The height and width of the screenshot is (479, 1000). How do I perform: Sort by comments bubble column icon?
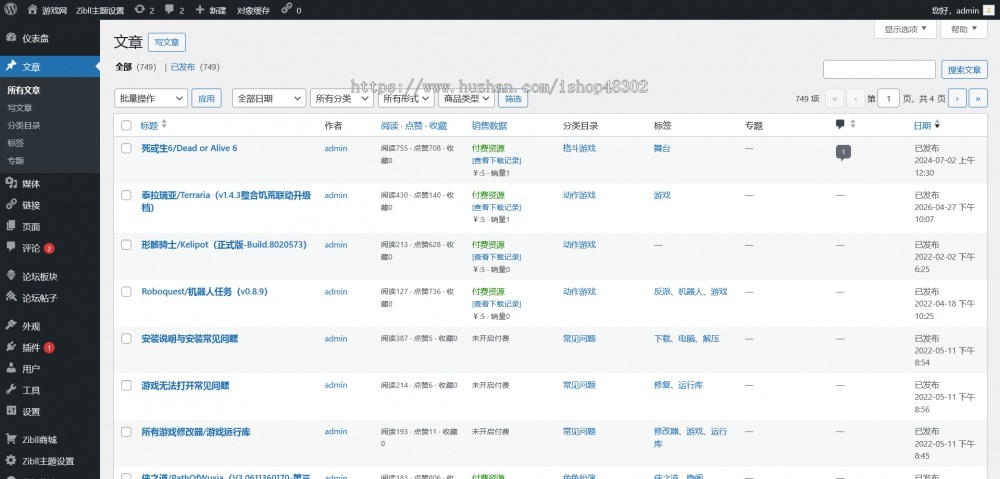click(x=840, y=124)
